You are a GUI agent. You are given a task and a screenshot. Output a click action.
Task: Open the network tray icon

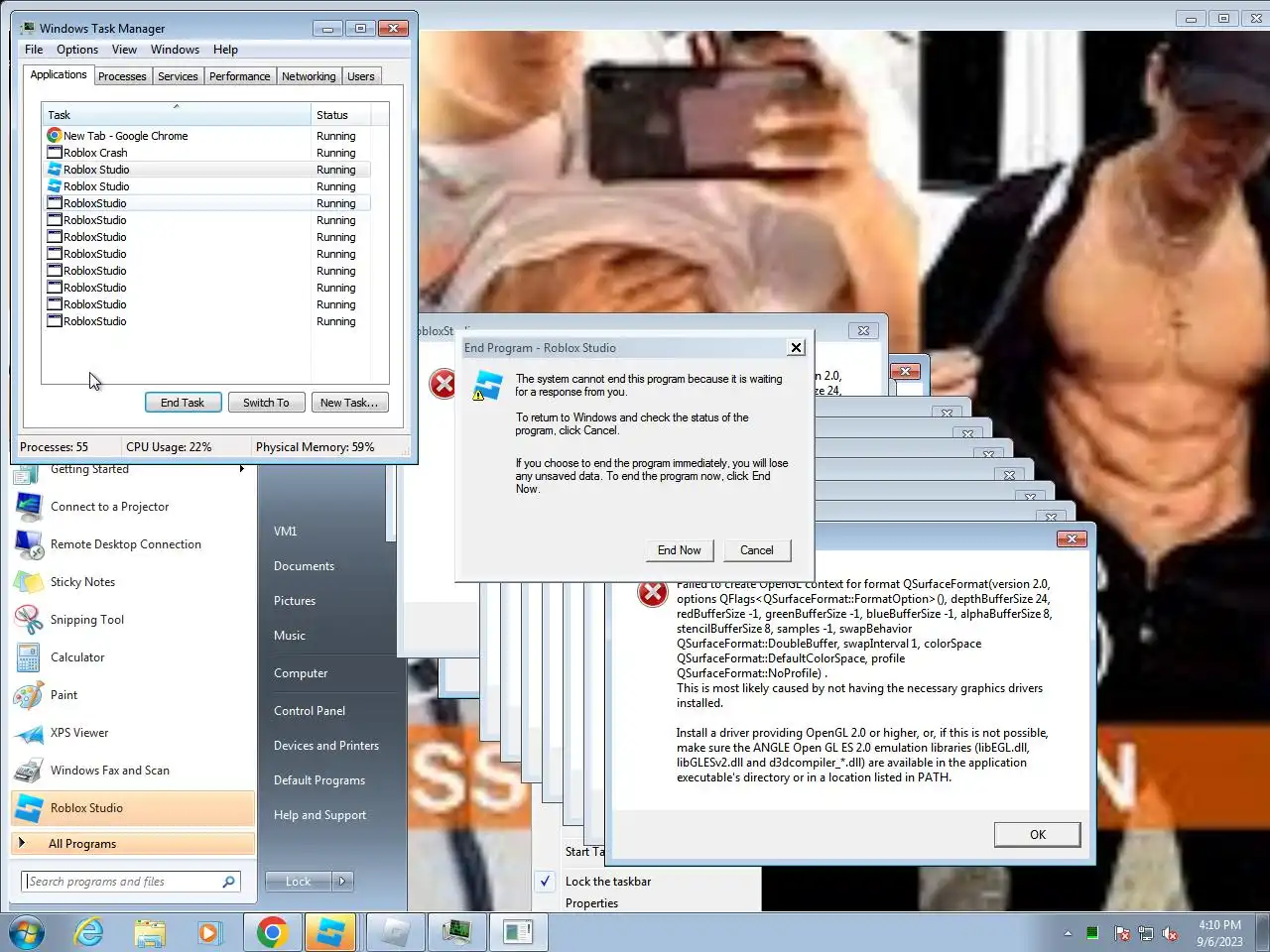coord(1146,933)
